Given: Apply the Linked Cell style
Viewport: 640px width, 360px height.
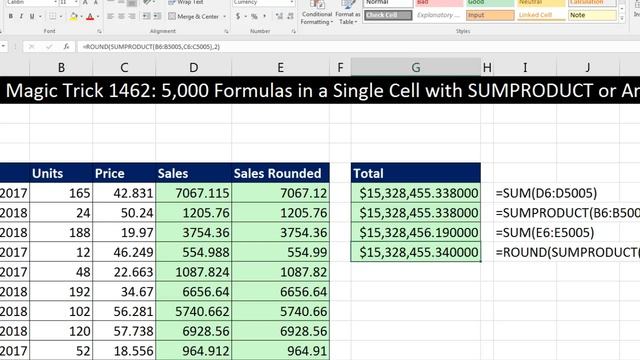Looking at the screenshot, I should (541, 16).
